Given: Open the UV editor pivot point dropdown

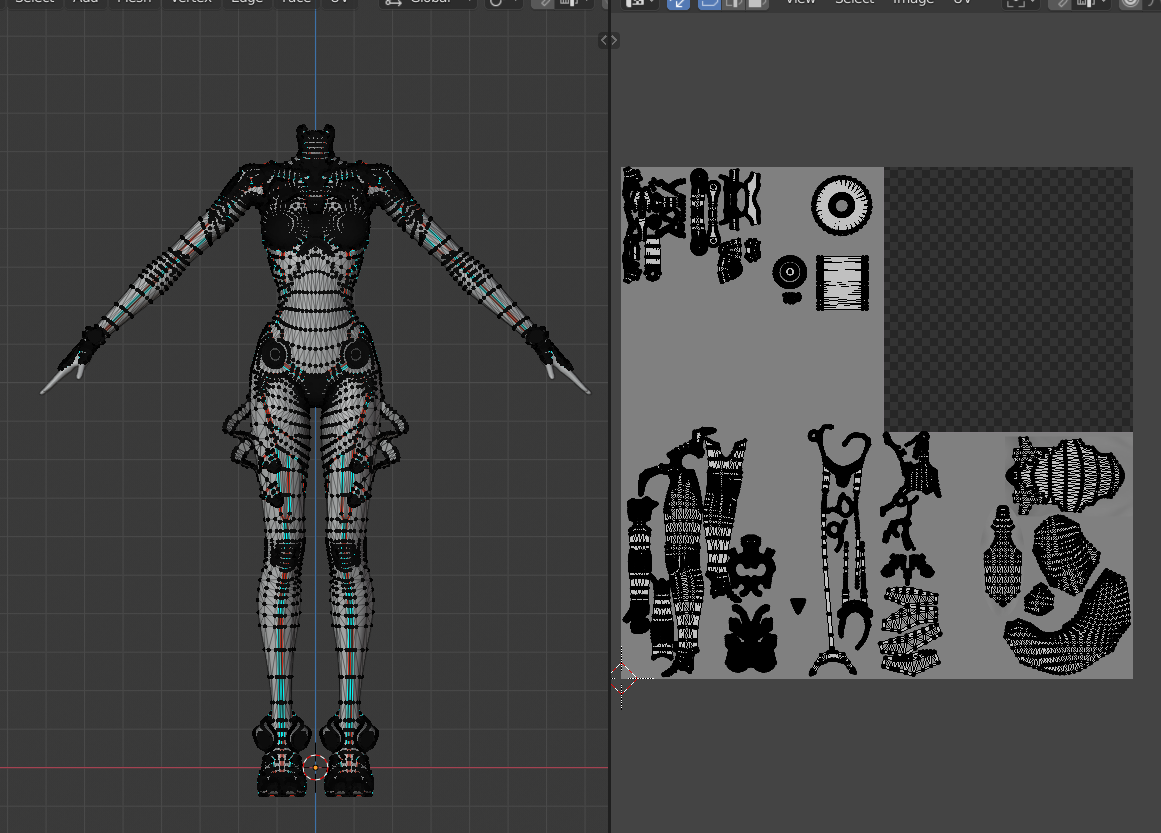Looking at the screenshot, I should point(1020,3).
